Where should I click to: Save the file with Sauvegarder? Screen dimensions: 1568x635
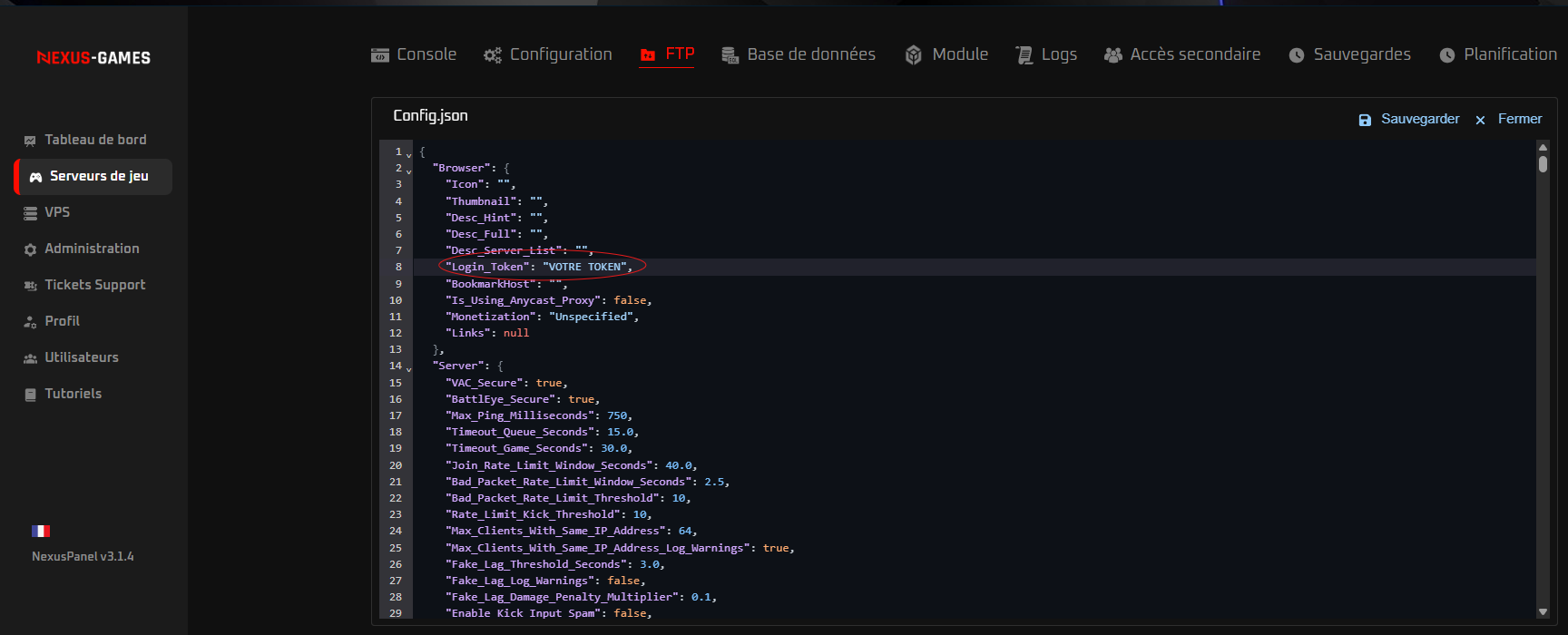click(x=1409, y=119)
